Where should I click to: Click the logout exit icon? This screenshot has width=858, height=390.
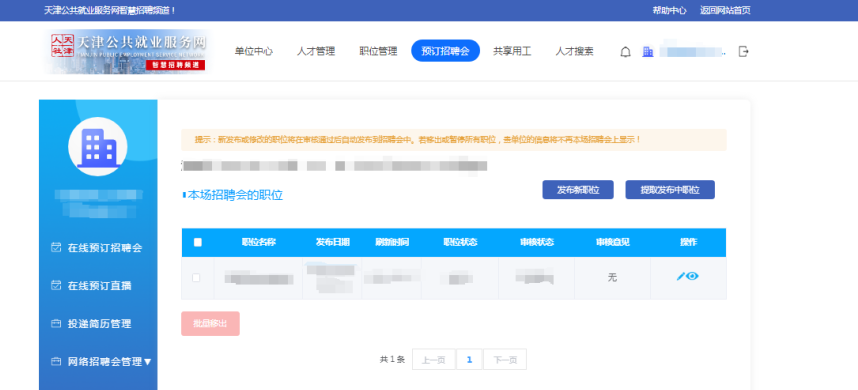(x=743, y=51)
